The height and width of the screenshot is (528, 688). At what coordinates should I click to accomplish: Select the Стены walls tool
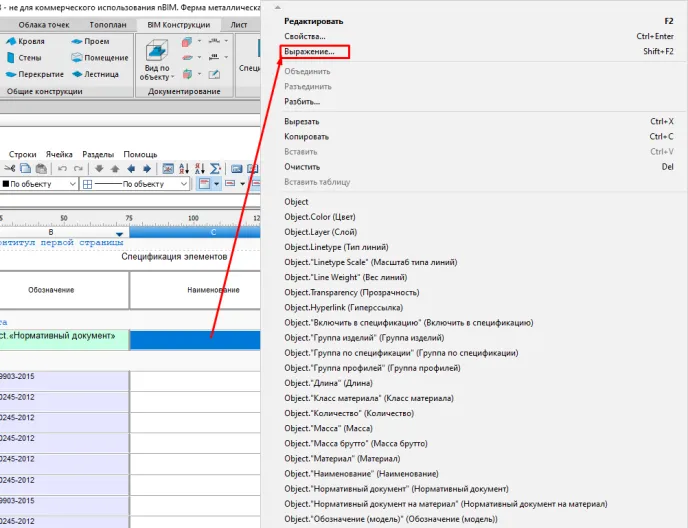click(x=27, y=58)
